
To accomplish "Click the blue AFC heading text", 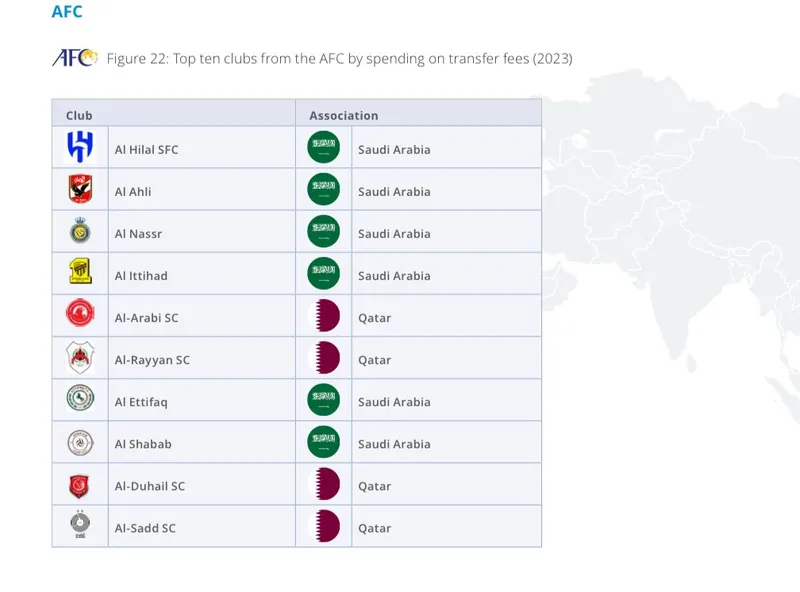I will [x=67, y=11].
